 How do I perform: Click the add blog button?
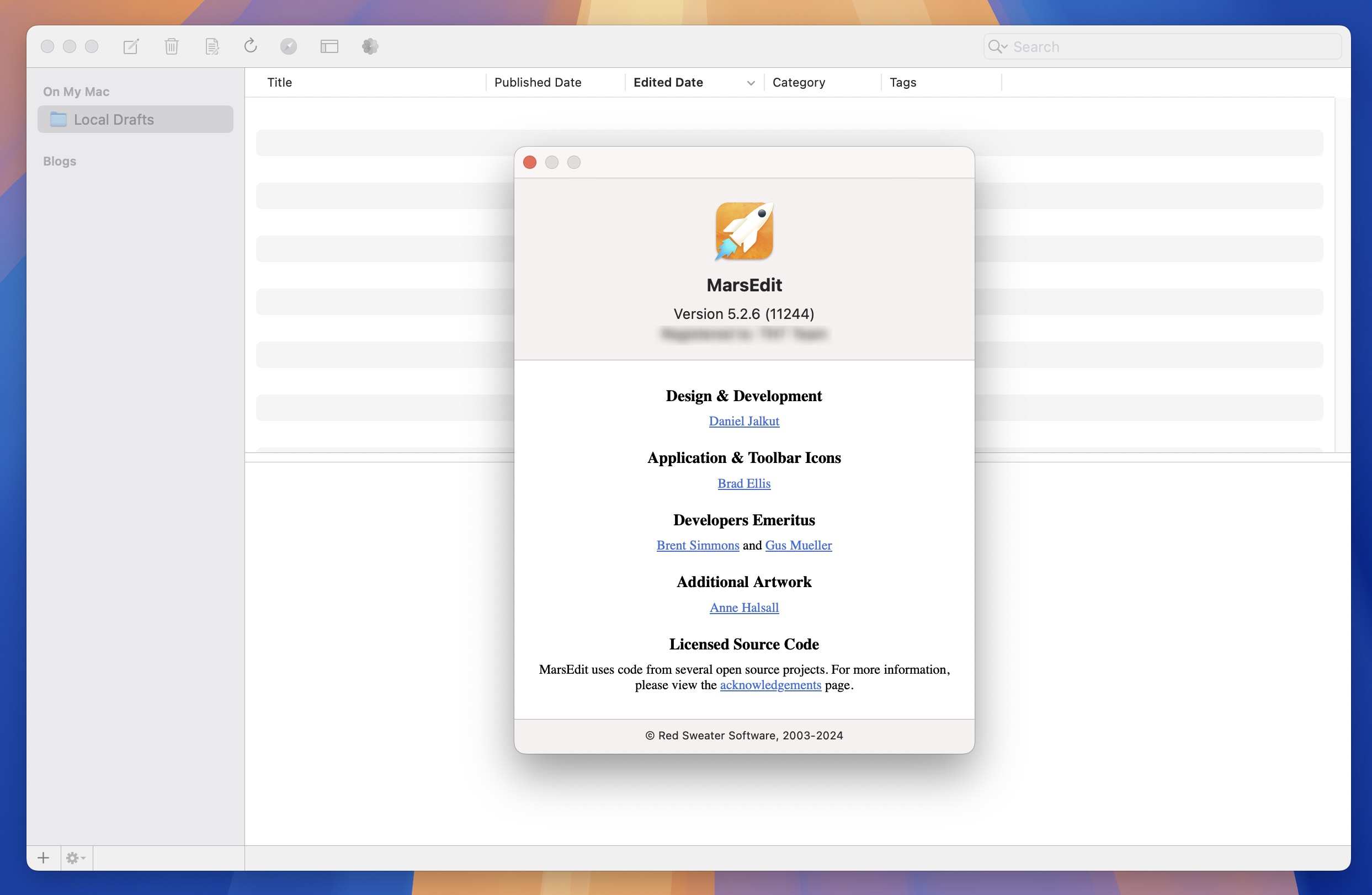click(43, 857)
